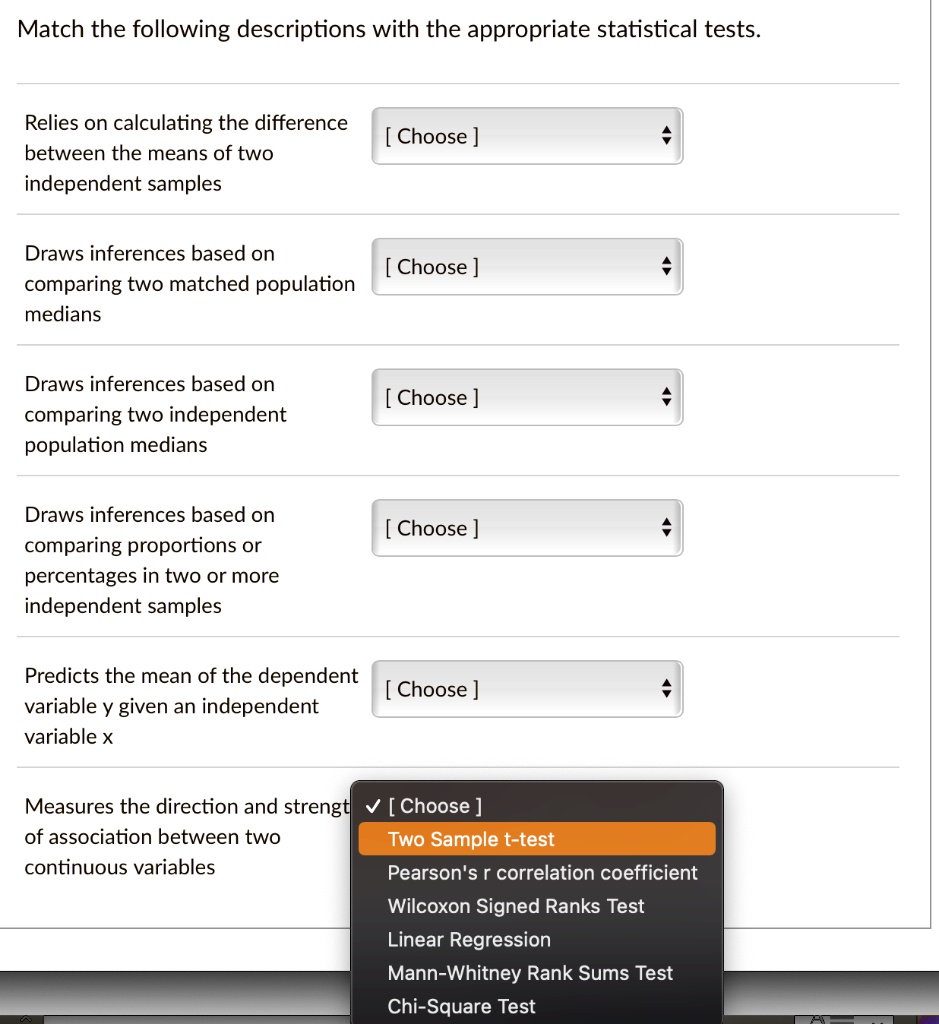Viewport: 939px width, 1024px height.
Task: Open dropdown for comparing proportions or percentages
Action: tap(527, 529)
